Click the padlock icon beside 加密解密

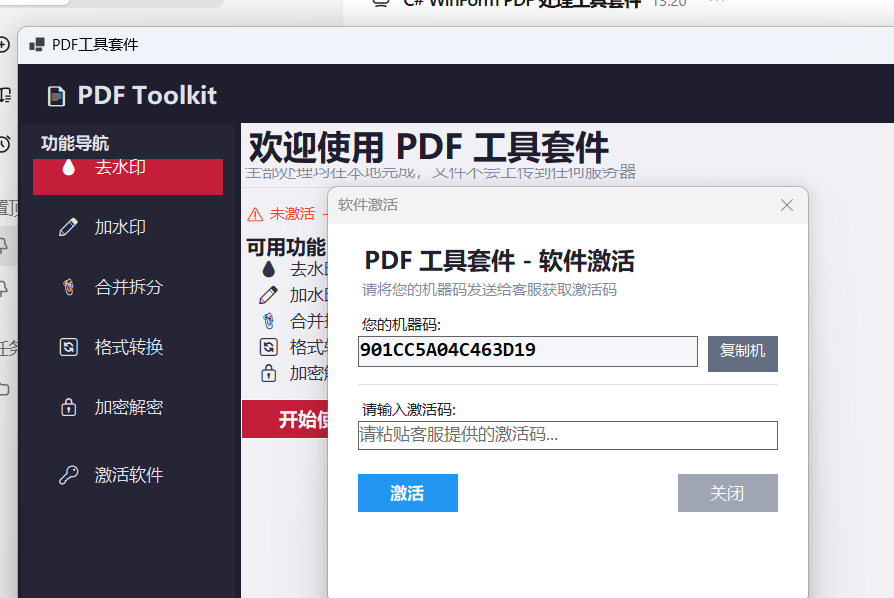tap(68, 407)
